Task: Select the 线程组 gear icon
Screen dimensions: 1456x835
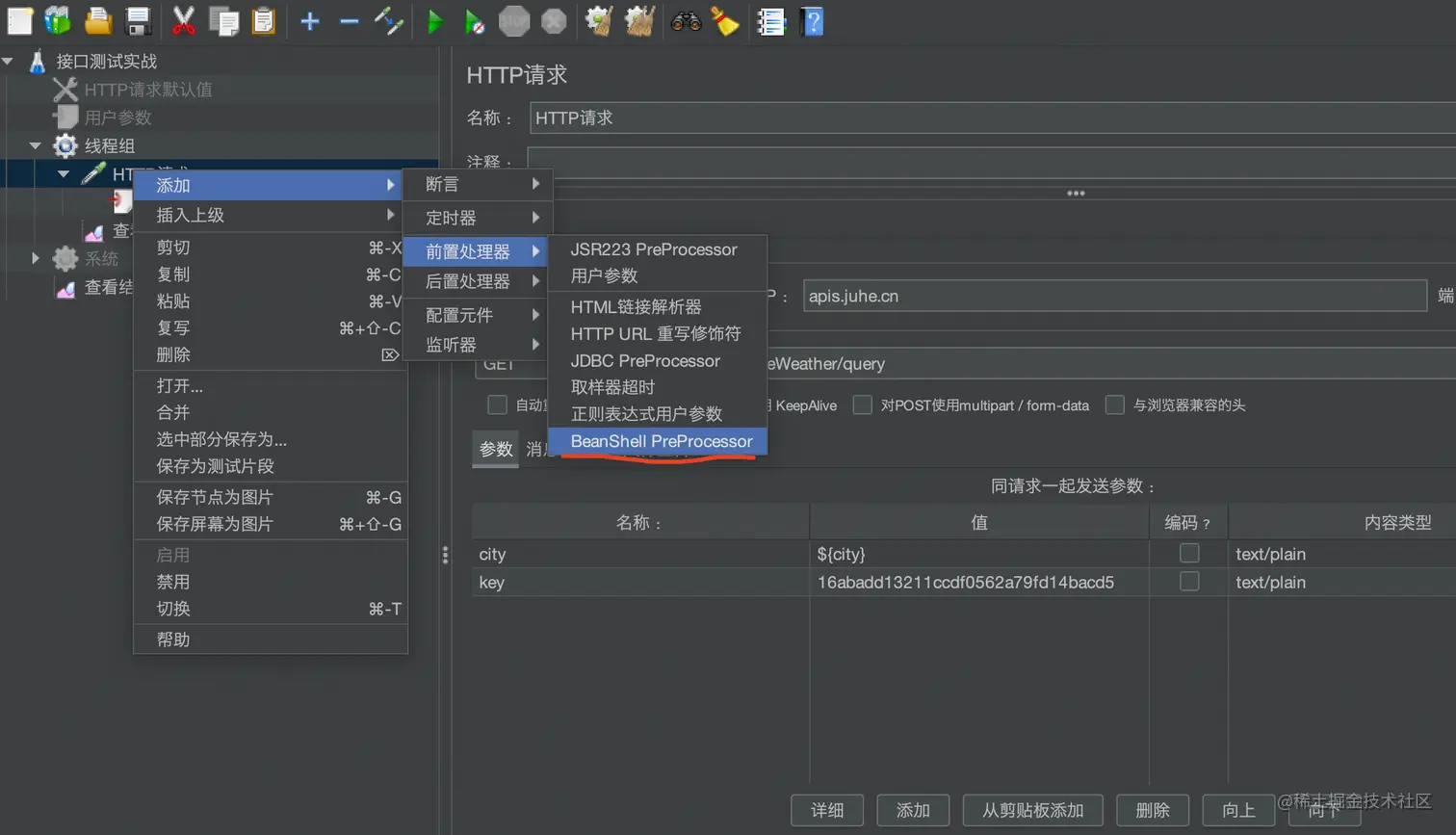Action: coord(65,145)
